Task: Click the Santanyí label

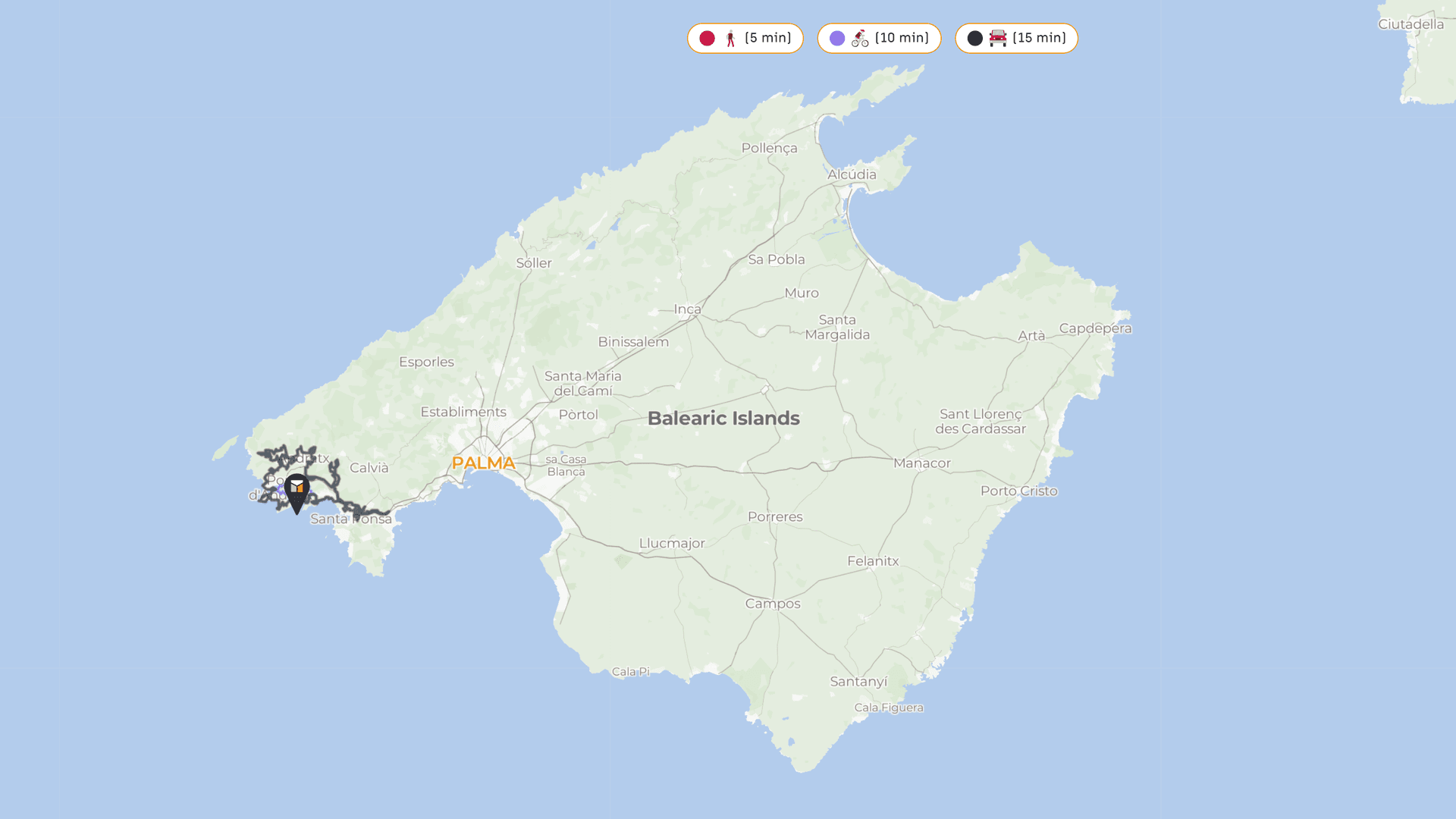Action: 858,682
